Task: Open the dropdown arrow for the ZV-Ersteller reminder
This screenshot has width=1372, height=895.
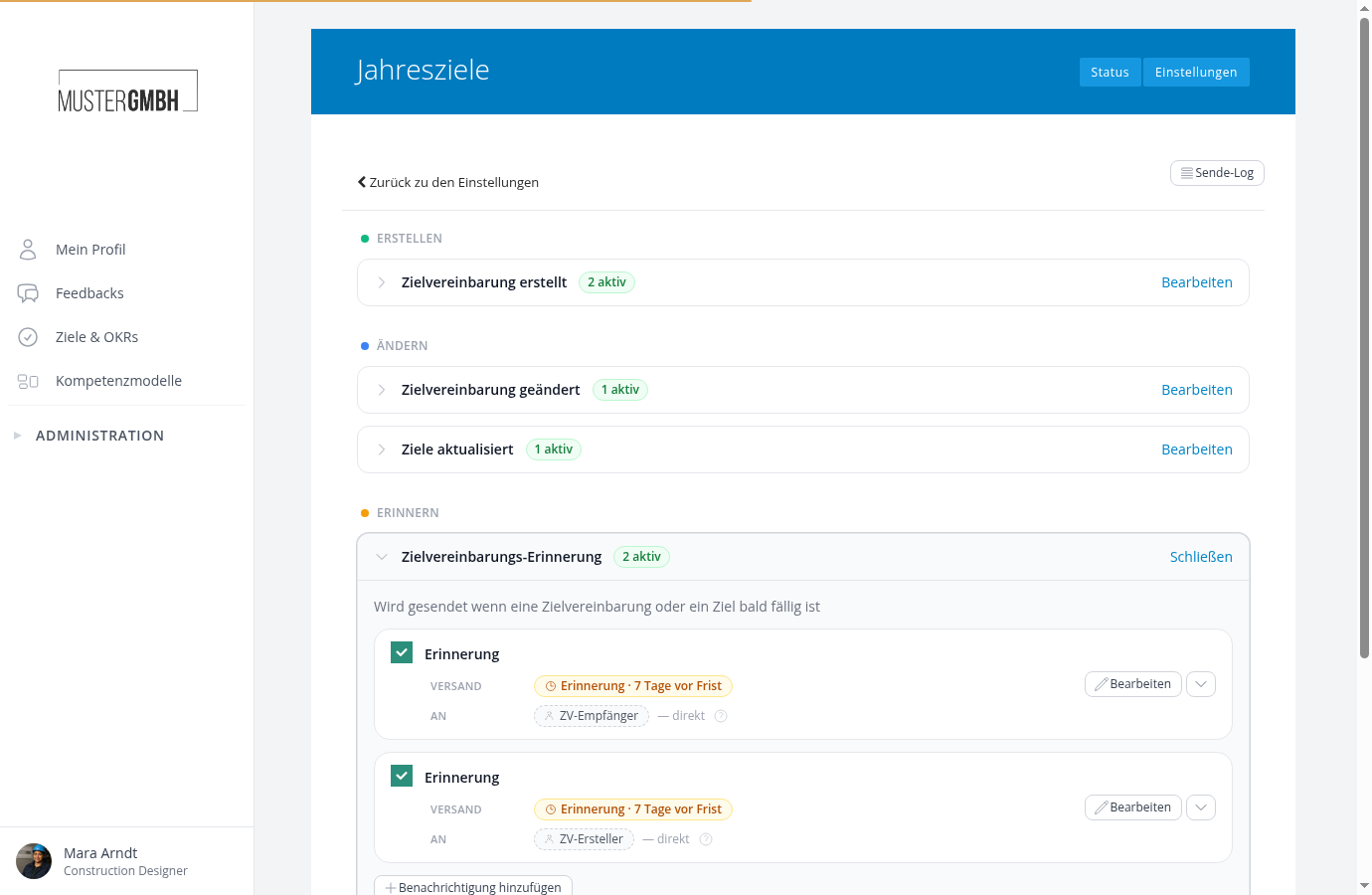Action: 1201,807
